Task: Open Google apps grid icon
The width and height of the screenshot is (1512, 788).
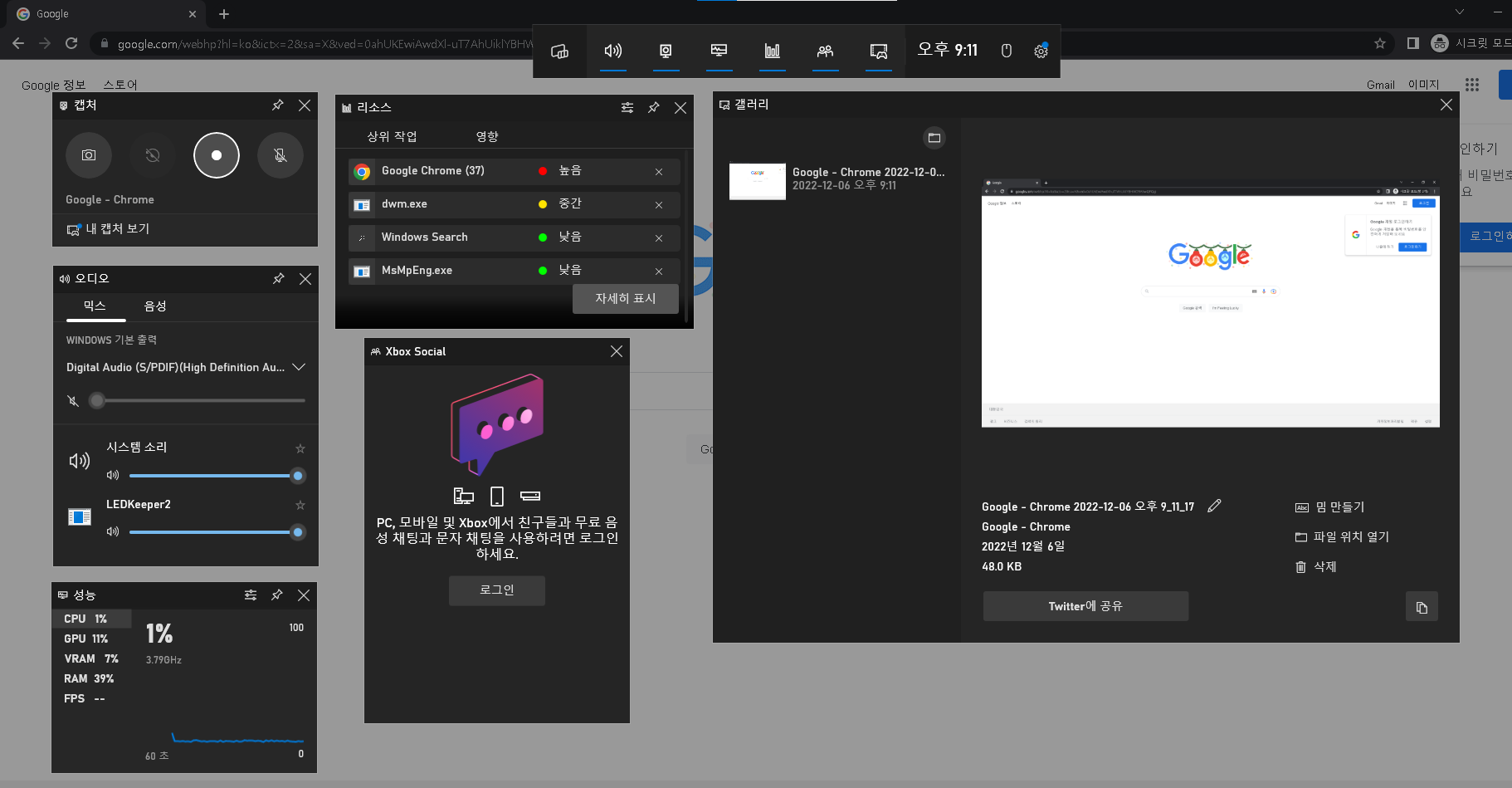Action: pyautogui.click(x=1472, y=85)
